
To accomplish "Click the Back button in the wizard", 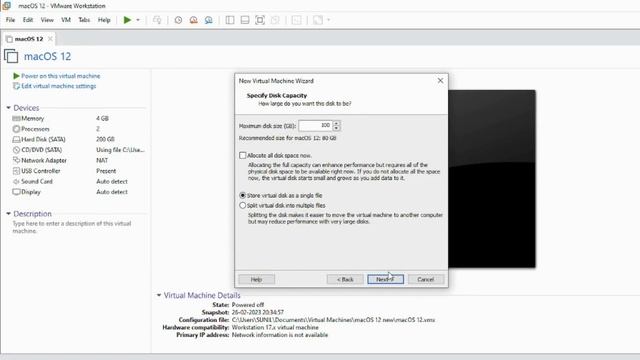I will (345, 280).
